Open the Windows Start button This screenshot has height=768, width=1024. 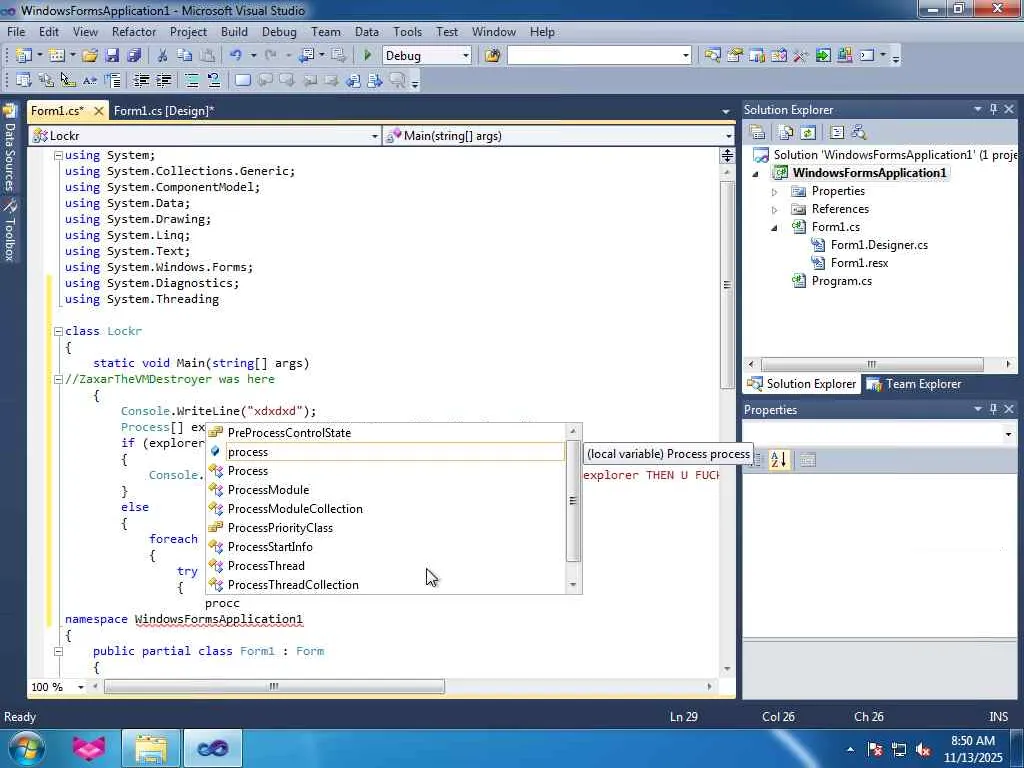[x=25, y=748]
